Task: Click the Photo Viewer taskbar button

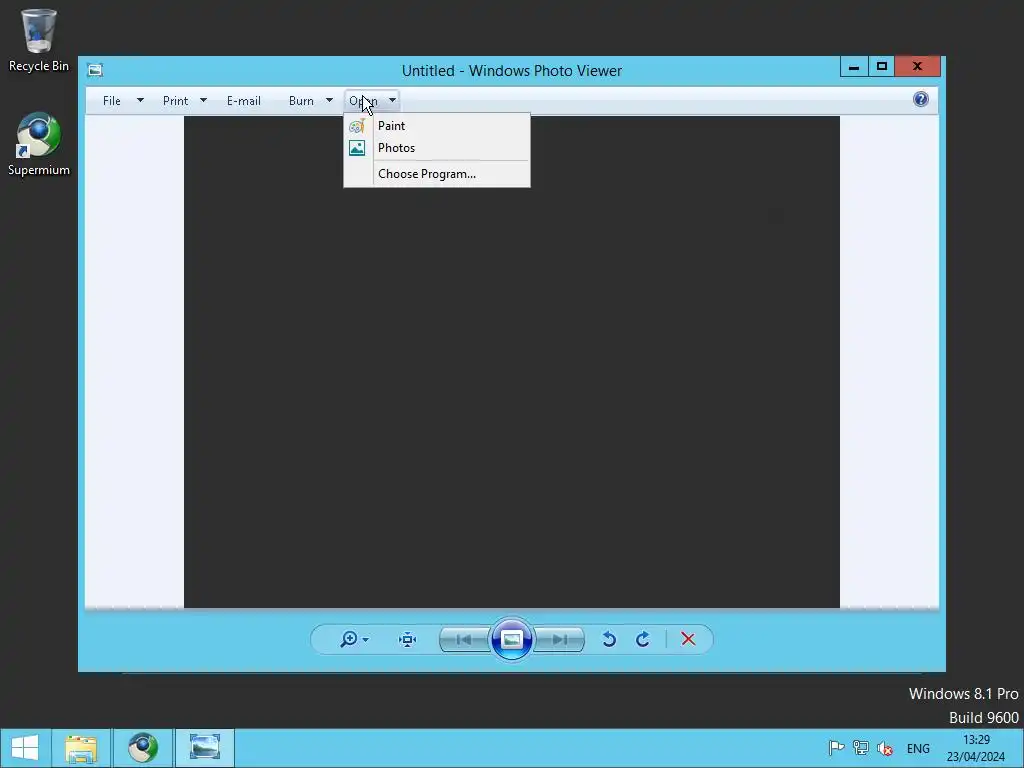Action: 204,748
